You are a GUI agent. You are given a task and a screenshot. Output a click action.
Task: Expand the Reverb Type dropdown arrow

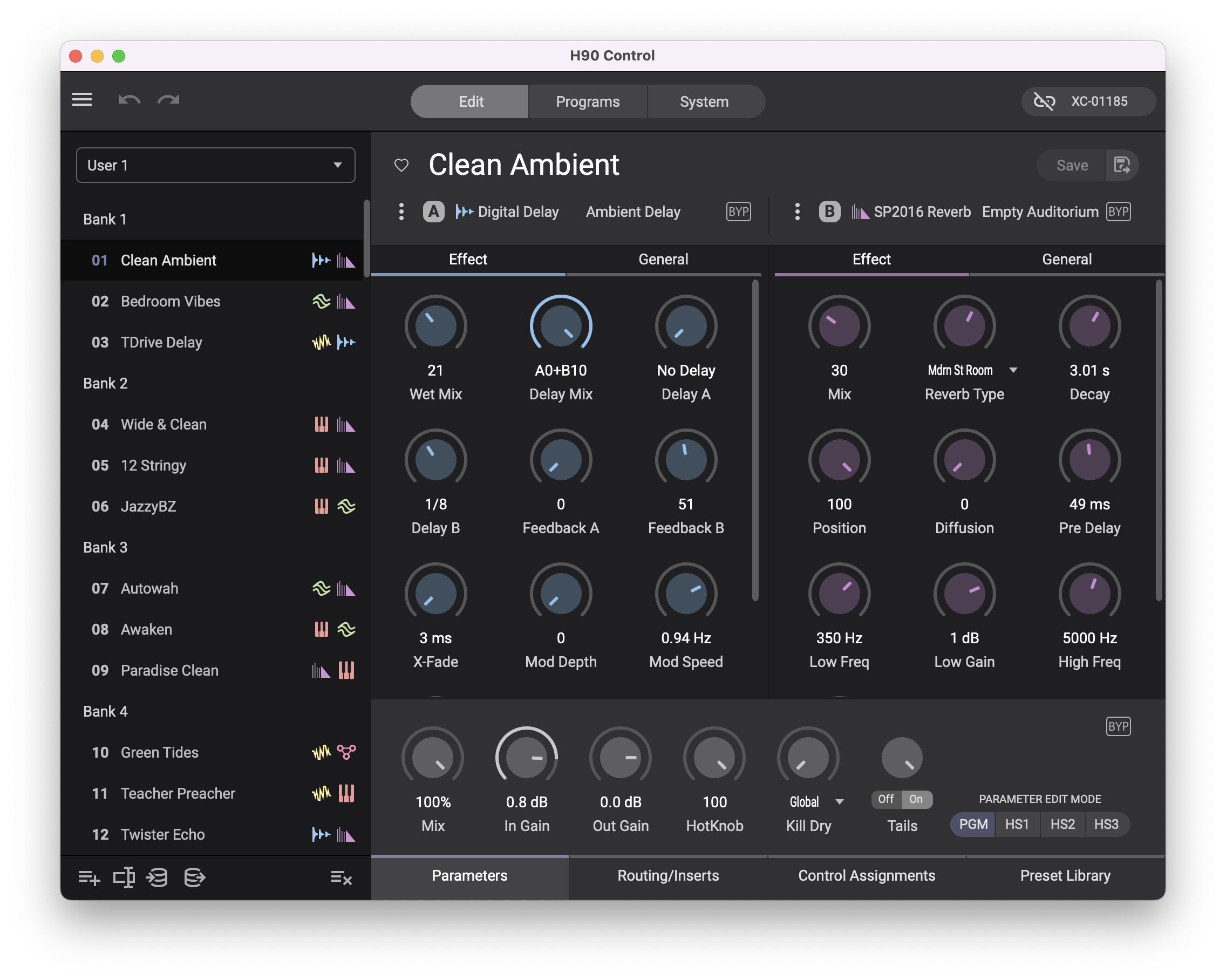tap(1013, 370)
